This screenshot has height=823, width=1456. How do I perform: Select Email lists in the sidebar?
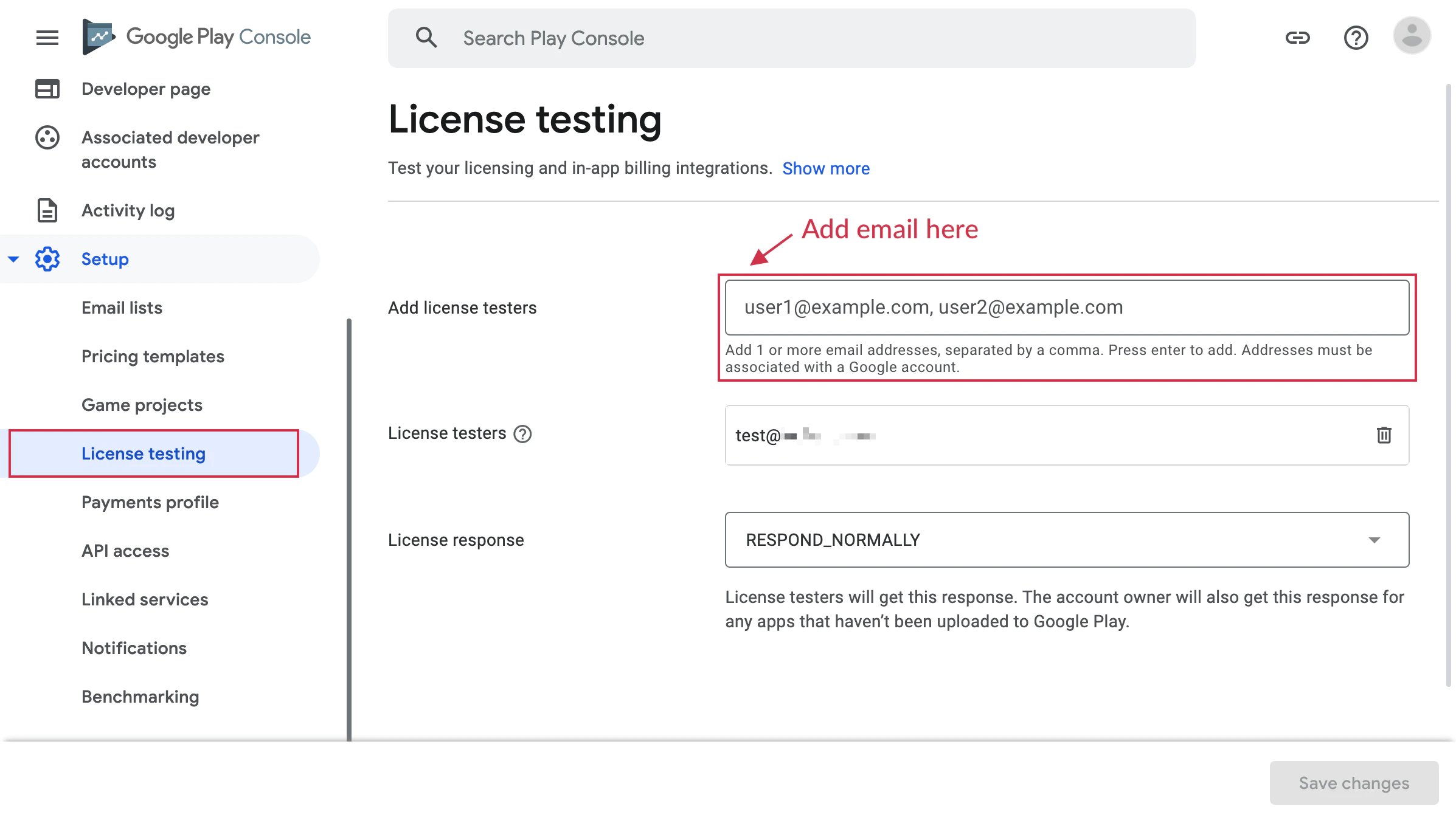click(122, 308)
